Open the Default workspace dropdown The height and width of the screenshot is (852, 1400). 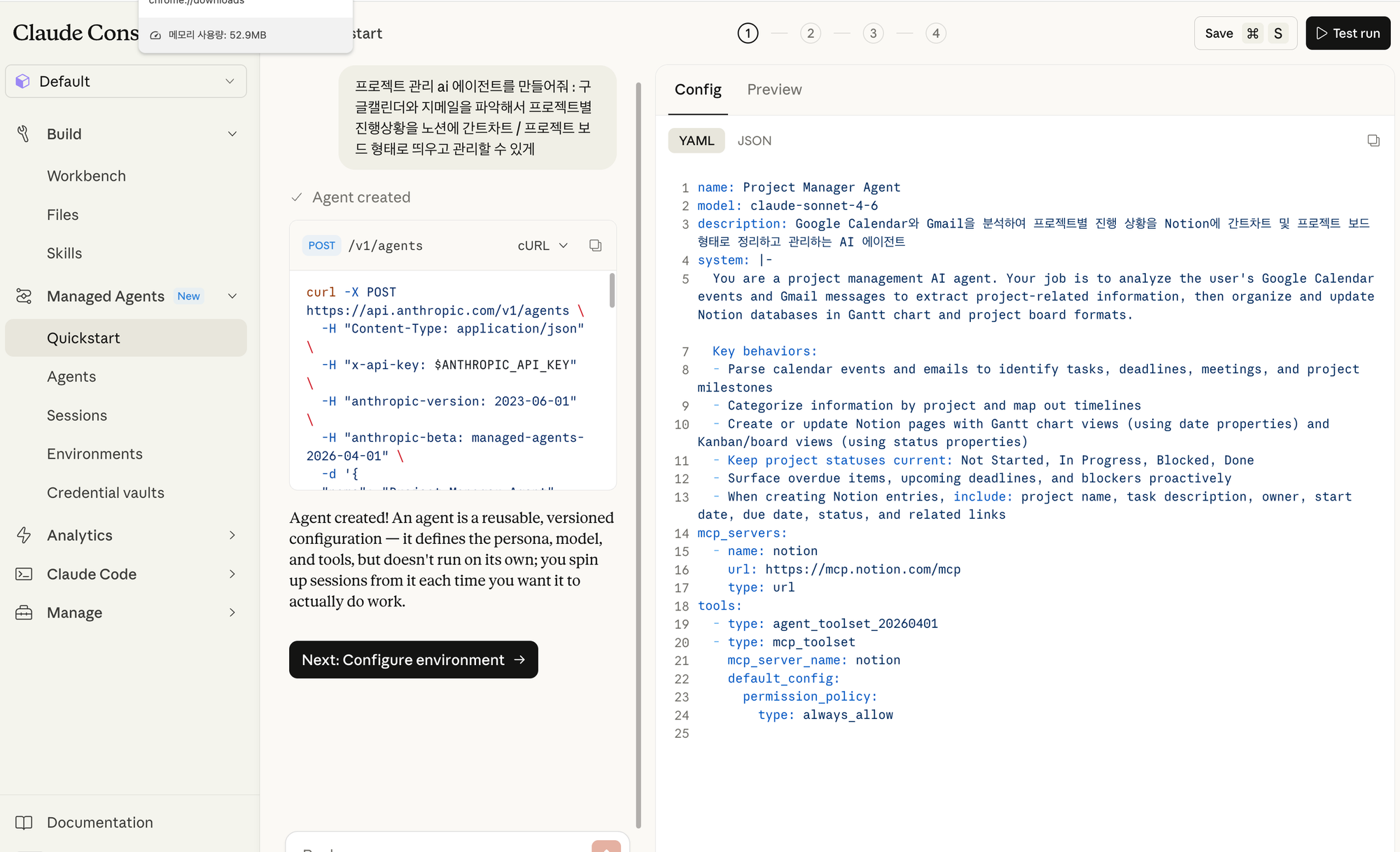click(x=126, y=81)
